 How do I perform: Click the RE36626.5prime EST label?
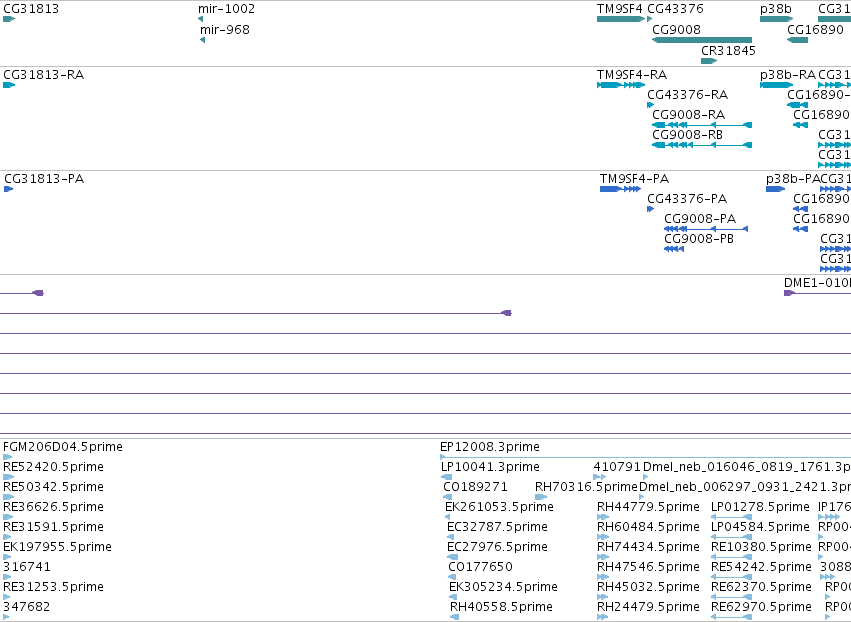point(53,506)
